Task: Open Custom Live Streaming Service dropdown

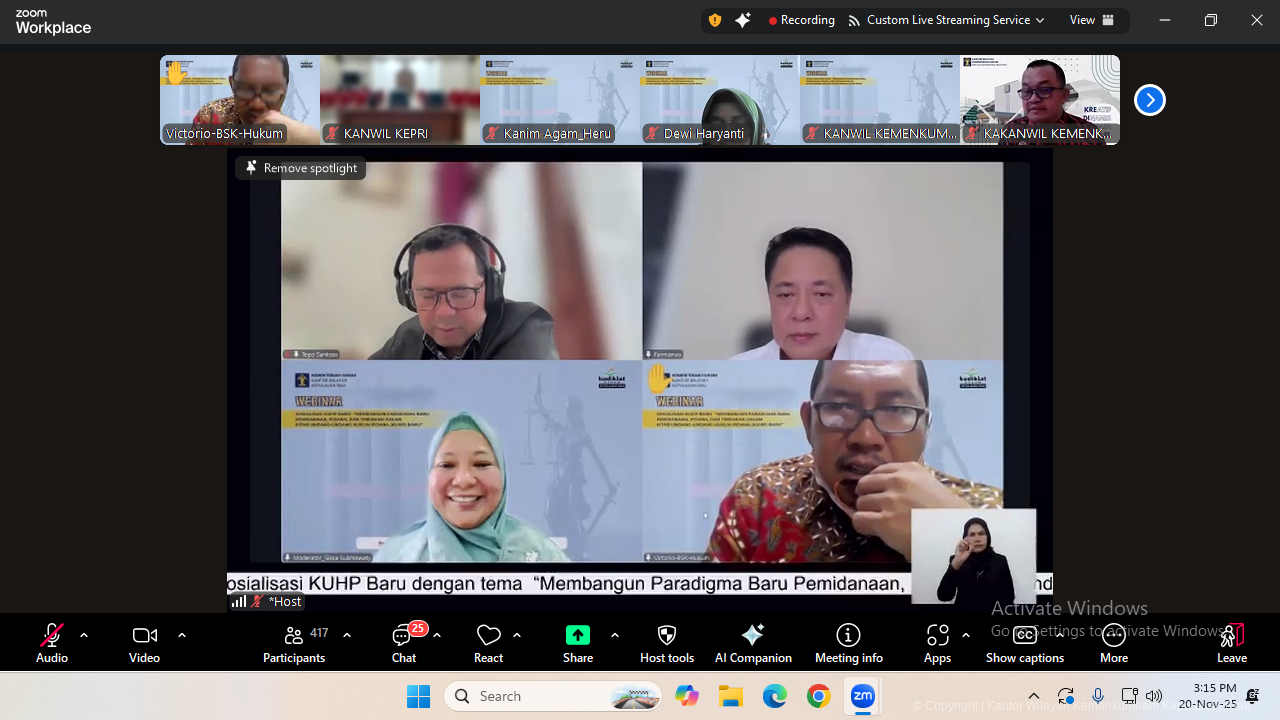Action: click(945, 20)
